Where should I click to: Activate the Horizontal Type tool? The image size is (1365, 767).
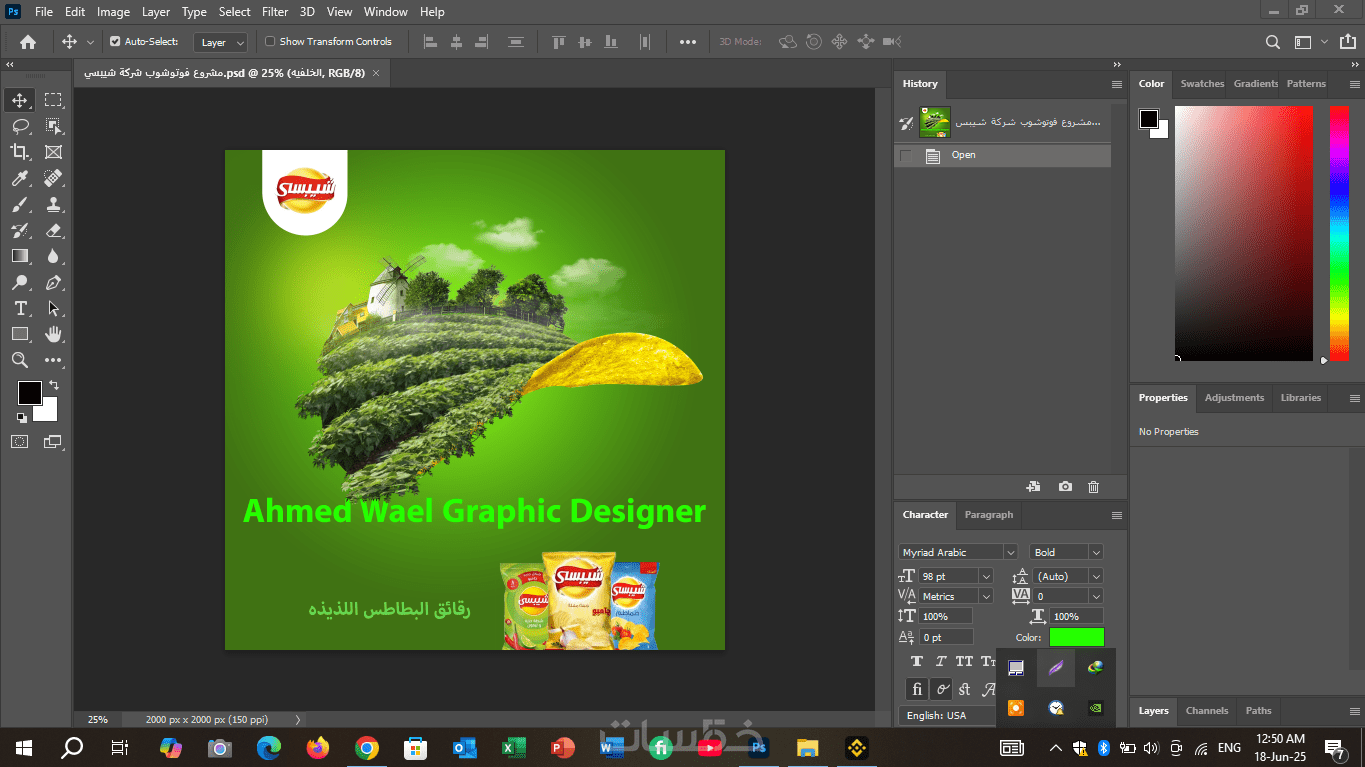tap(19, 308)
